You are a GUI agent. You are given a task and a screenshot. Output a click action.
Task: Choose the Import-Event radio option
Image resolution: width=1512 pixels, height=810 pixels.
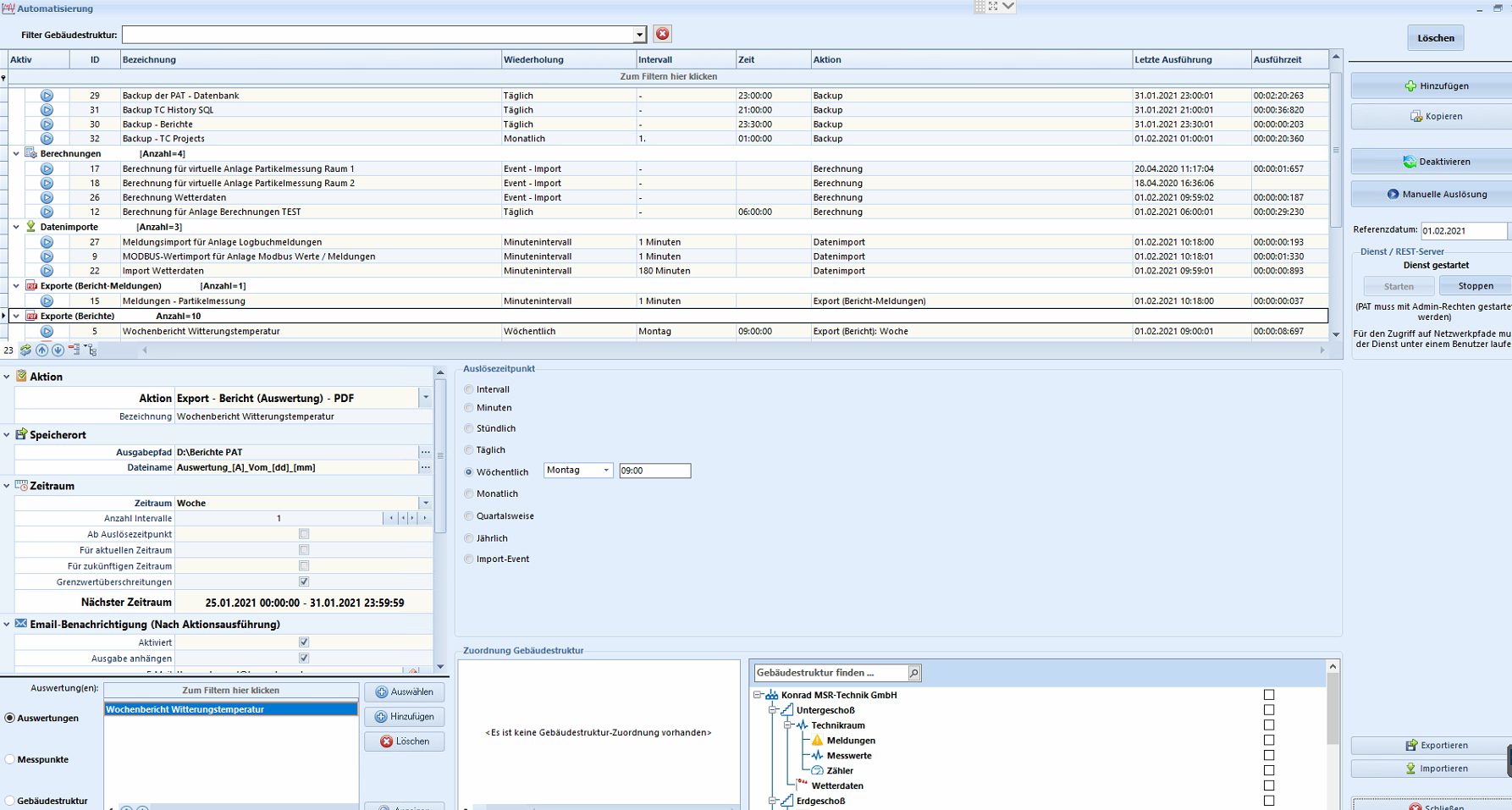tap(469, 559)
